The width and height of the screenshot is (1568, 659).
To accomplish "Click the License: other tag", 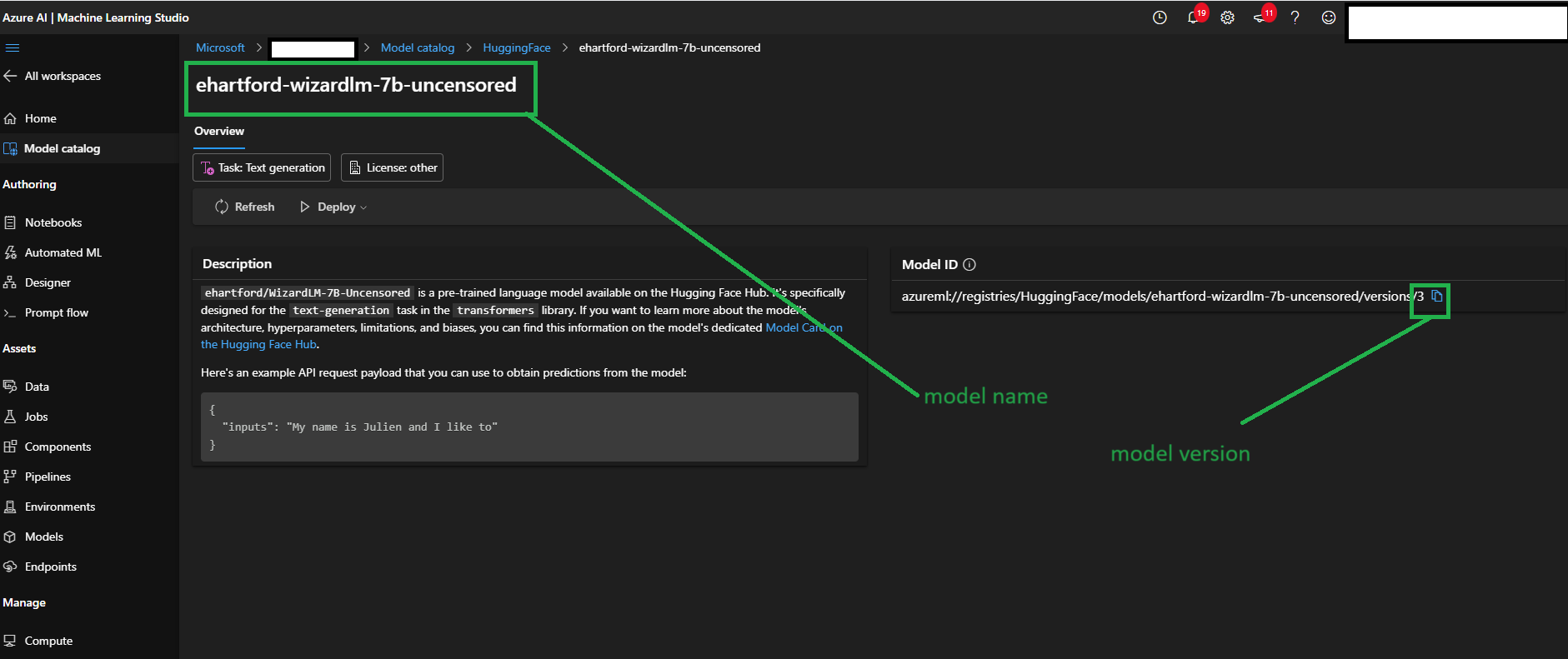I will 392,167.
